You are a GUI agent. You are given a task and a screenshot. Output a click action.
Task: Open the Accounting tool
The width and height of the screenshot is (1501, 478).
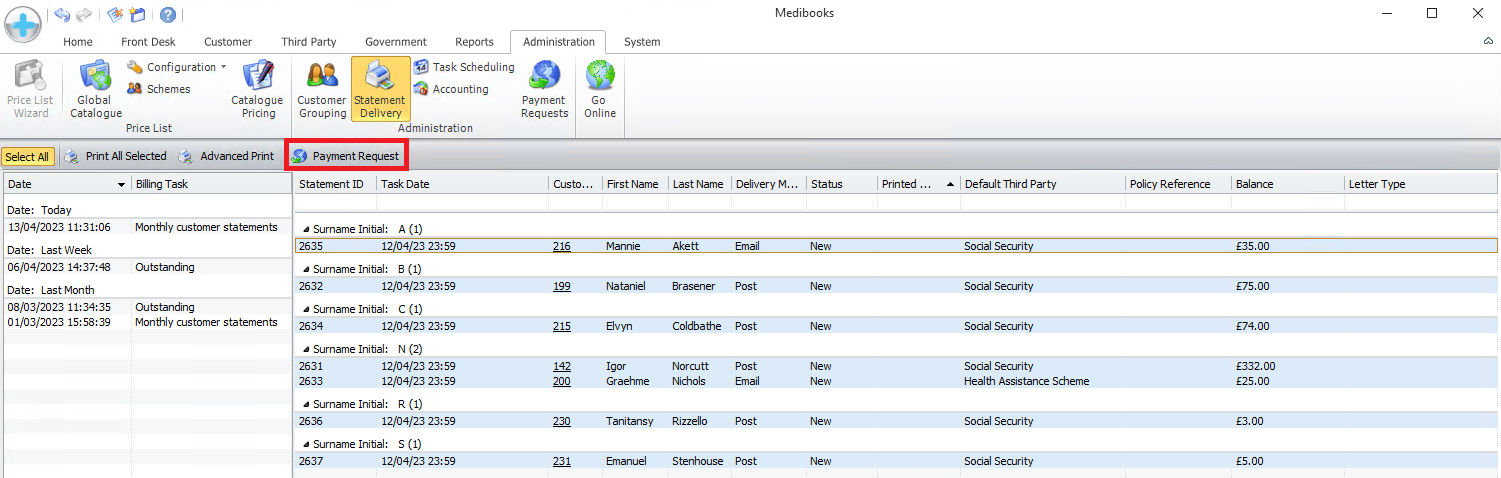[451, 89]
